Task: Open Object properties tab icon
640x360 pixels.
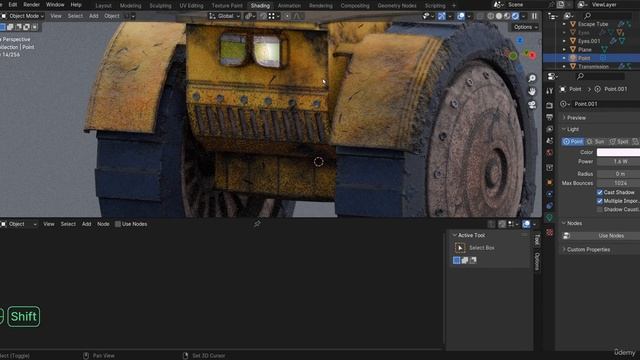Action: click(549, 182)
